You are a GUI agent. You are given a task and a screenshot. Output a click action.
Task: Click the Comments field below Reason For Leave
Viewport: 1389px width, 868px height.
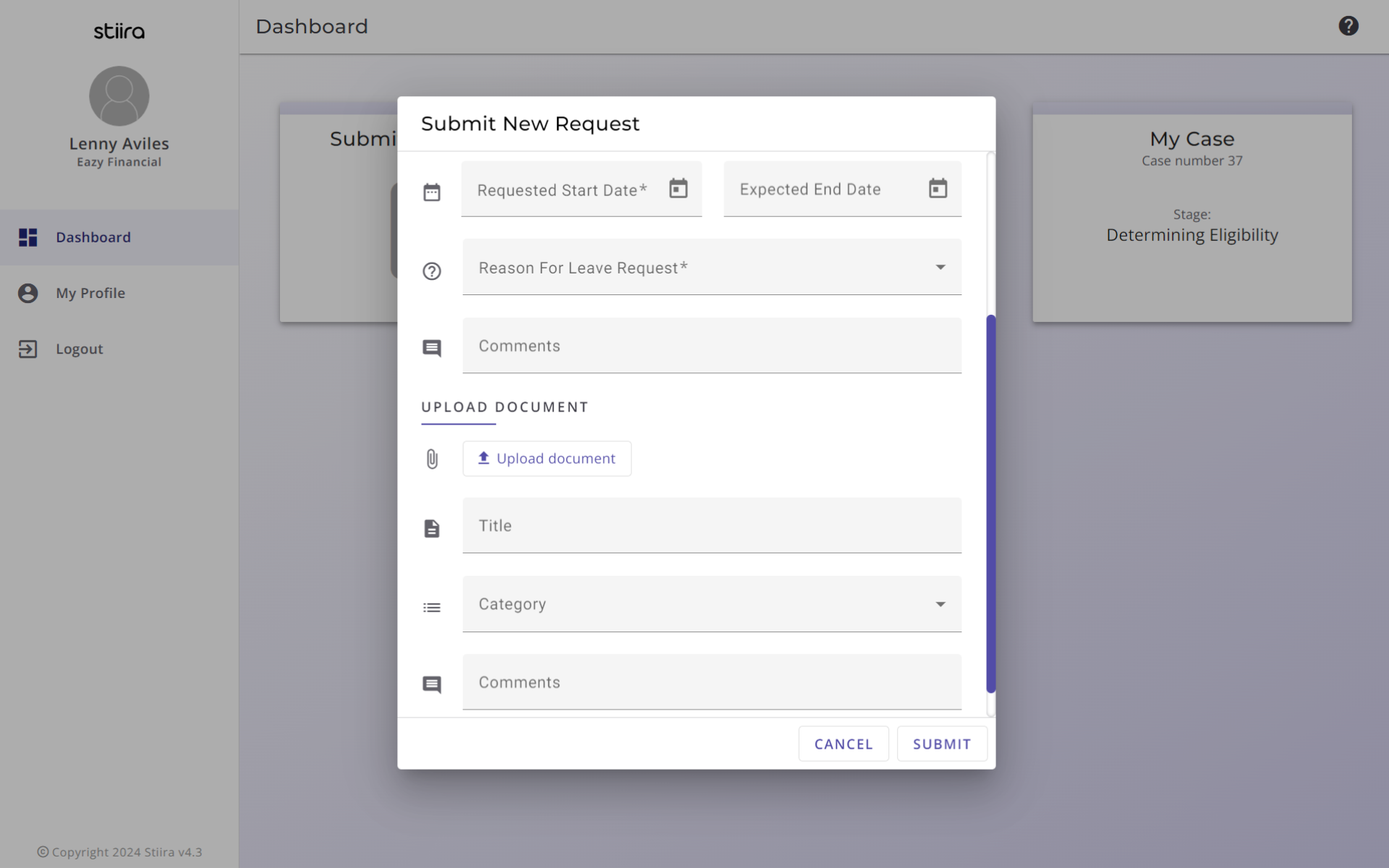711,346
